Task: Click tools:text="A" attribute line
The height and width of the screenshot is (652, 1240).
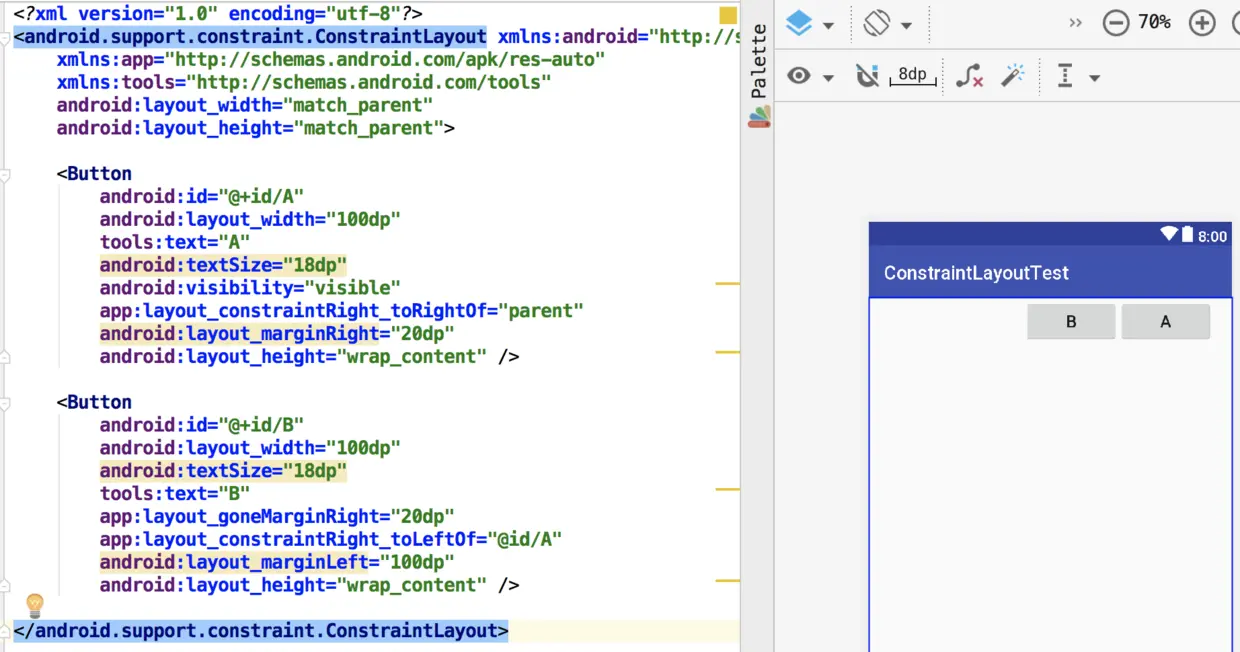Action: [x=174, y=242]
